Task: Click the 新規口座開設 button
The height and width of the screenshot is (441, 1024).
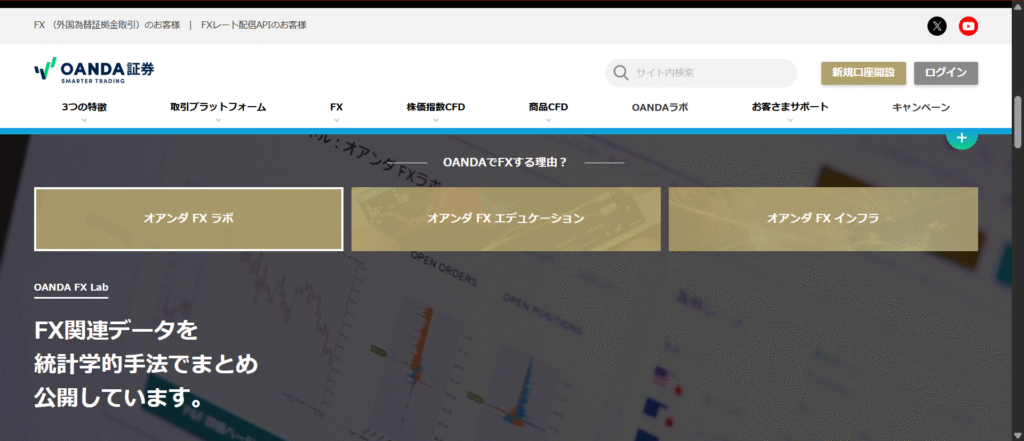Action: pos(863,73)
